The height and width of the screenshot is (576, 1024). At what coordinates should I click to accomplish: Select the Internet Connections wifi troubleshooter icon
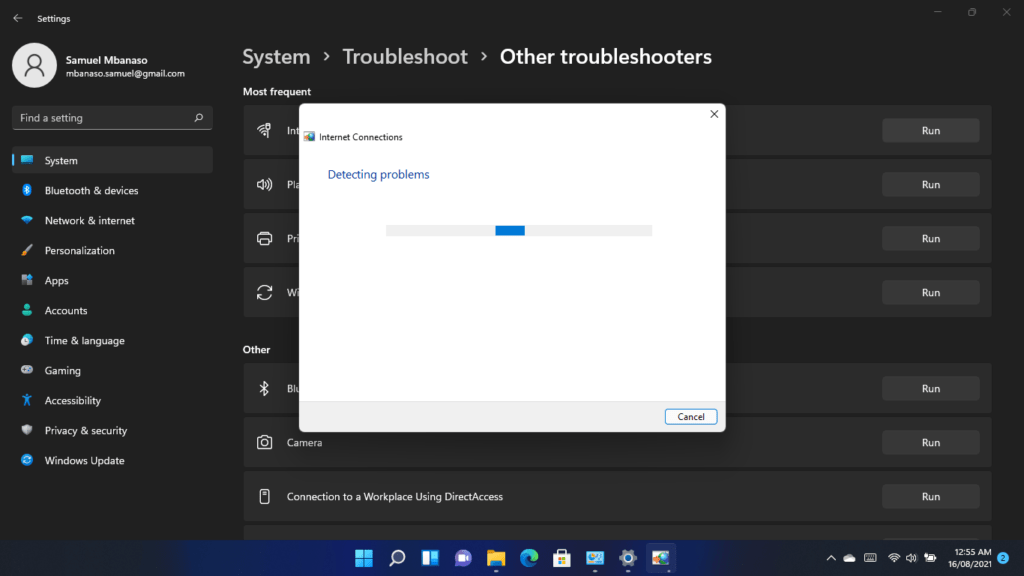pos(263,130)
